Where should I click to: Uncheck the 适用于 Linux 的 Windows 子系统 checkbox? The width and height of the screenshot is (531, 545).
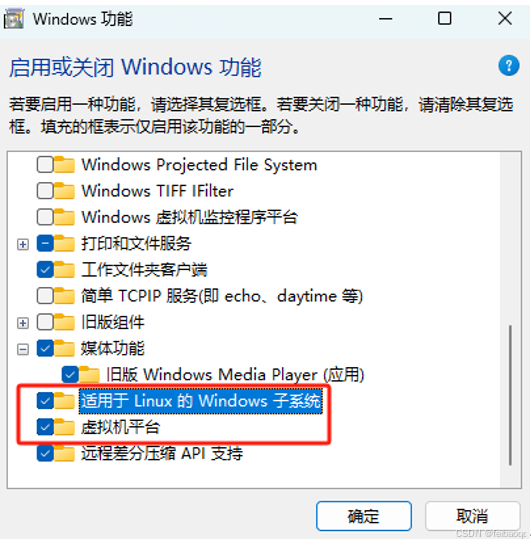pos(45,401)
